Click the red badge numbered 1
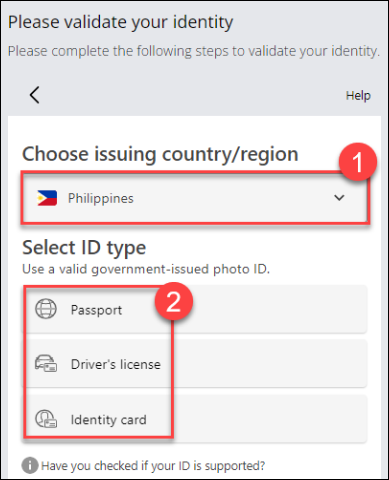Viewport: 389px width, 480px height. pyautogui.click(x=358, y=162)
